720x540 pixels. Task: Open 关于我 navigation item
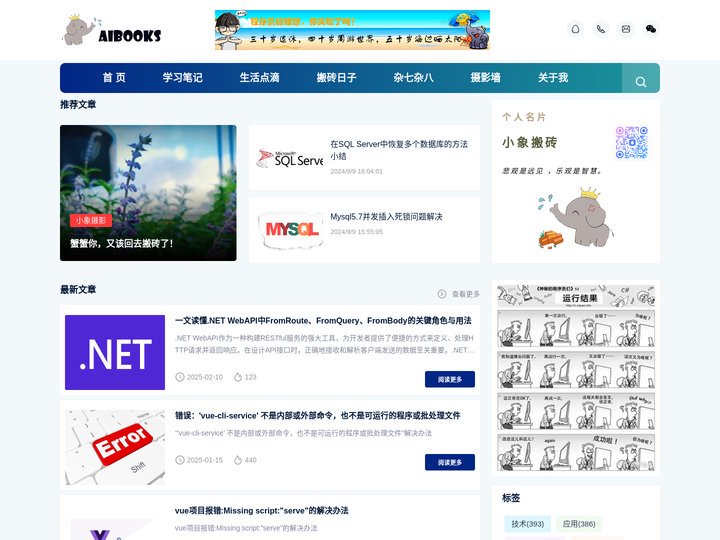[x=553, y=78]
